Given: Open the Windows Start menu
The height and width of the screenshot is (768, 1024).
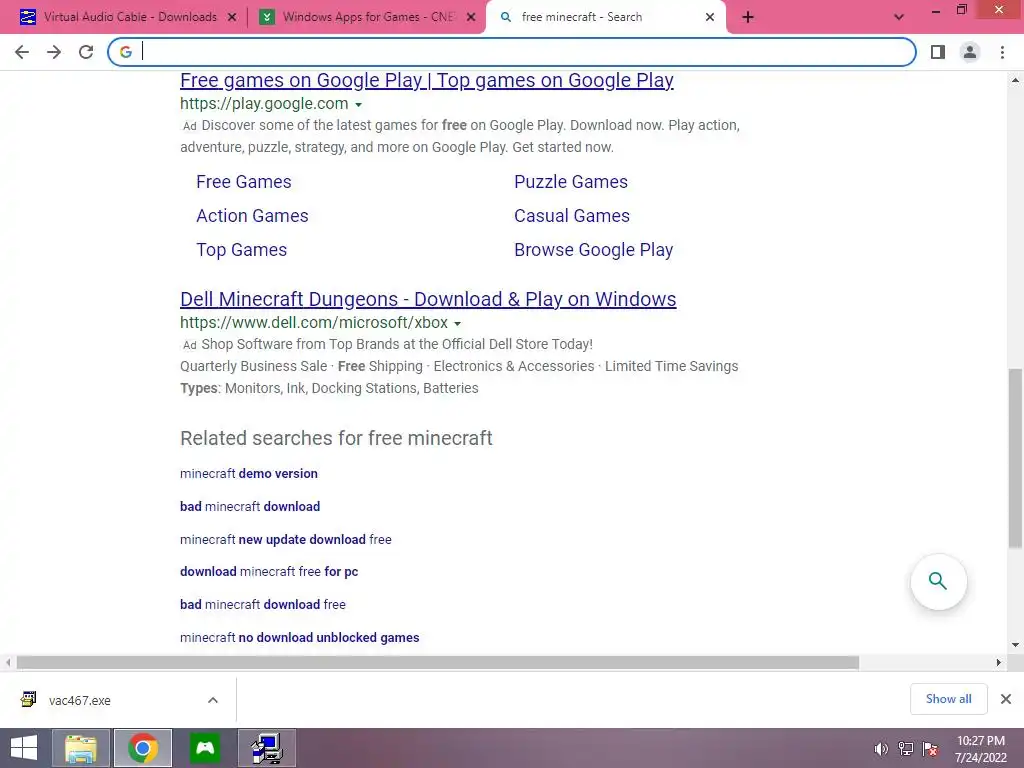Looking at the screenshot, I should pos(24,748).
